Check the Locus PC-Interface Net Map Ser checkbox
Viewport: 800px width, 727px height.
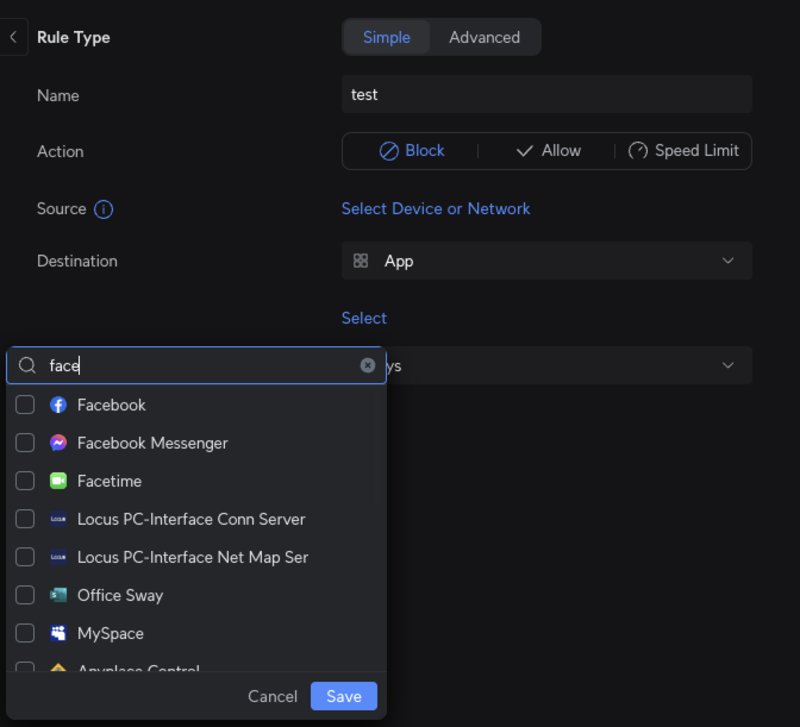coord(25,557)
